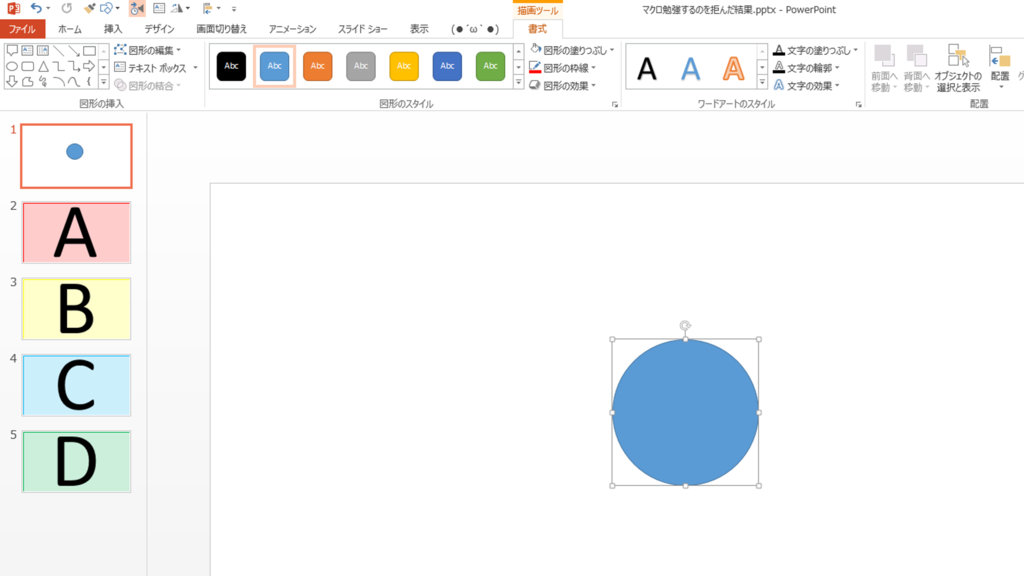Switch to the 表示 tab
Viewport: 1024px width, 576px height.
tap(419, 29)
